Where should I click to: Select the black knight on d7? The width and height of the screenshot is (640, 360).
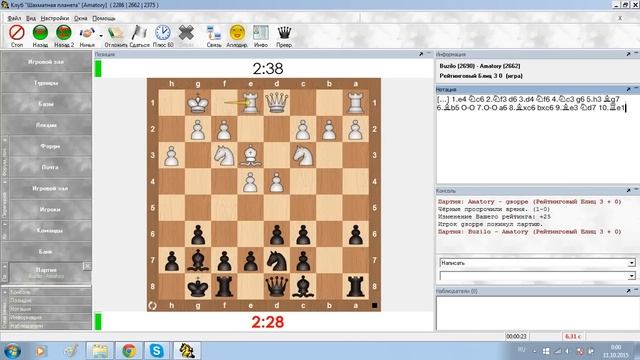point(277,260)
